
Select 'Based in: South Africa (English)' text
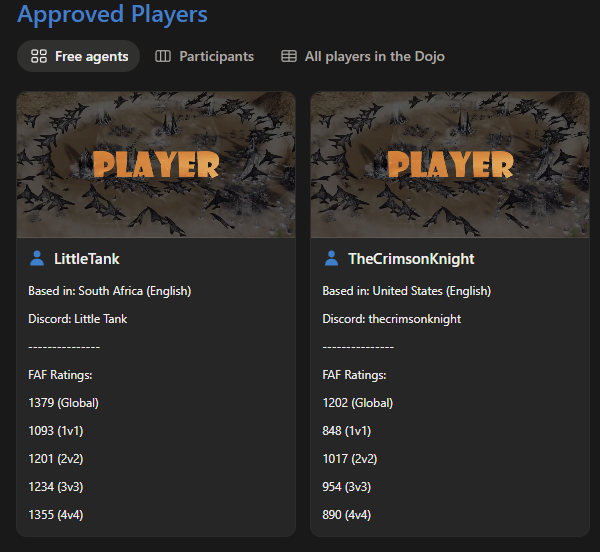pos(110,291)
